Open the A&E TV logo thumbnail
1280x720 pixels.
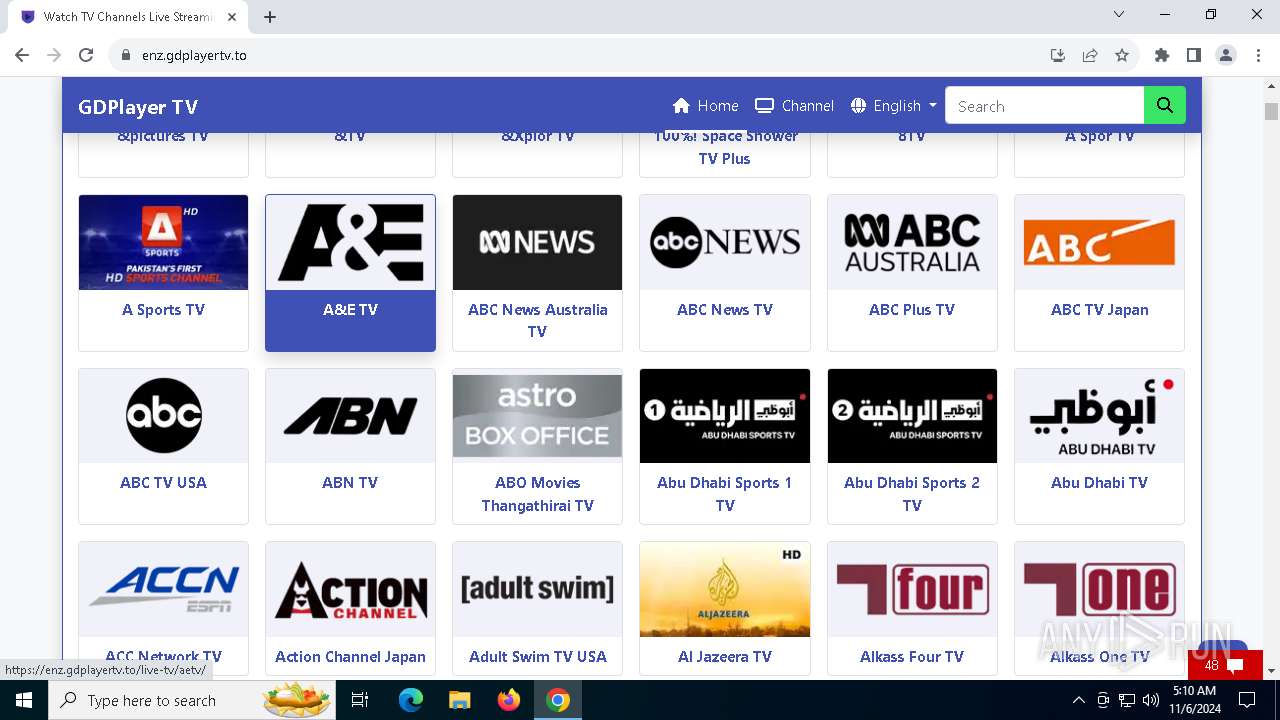[x=350, y=242]
